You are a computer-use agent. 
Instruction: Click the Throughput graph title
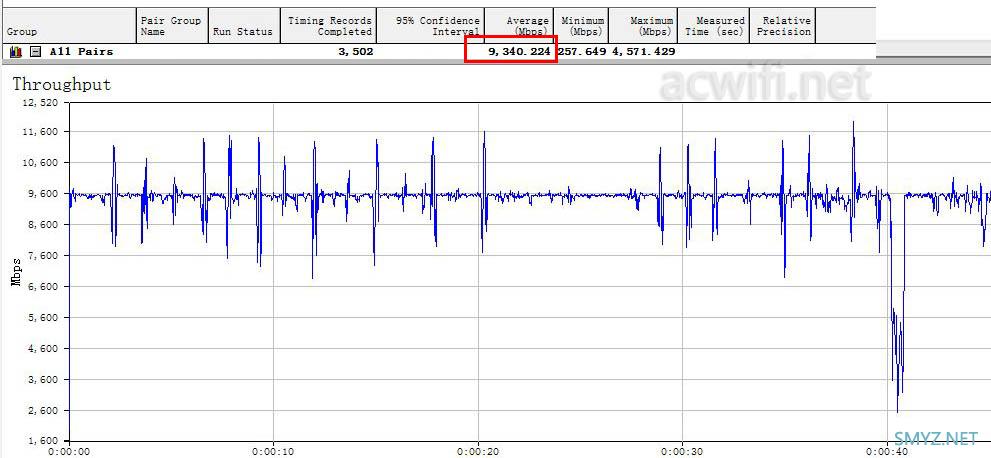click(62, 84)
